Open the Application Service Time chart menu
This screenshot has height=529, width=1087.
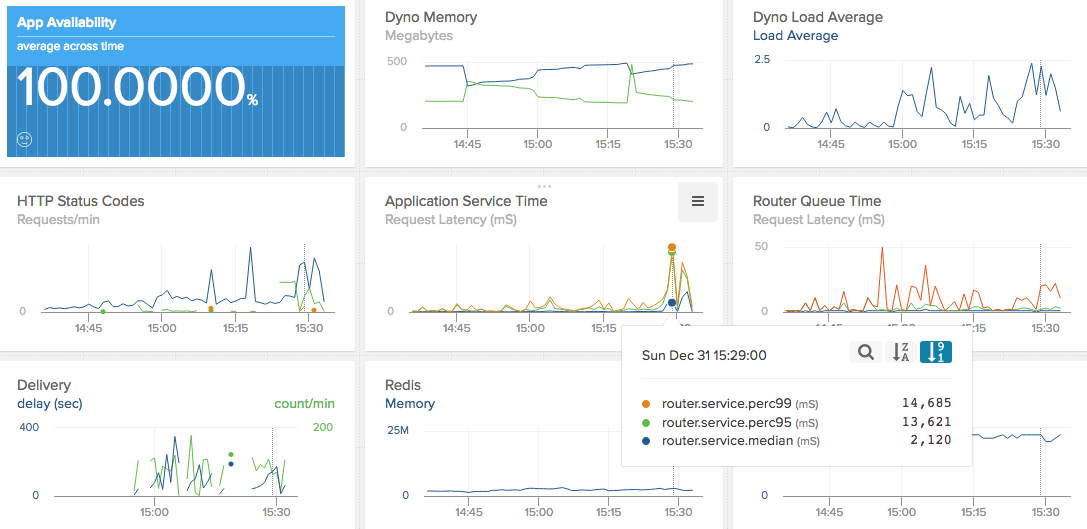697,201
